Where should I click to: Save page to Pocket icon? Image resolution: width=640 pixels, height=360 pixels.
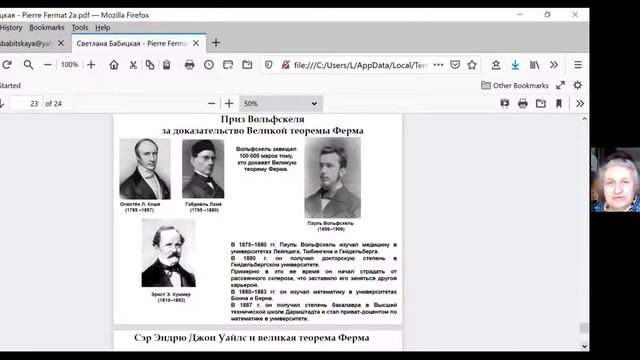coord(455,65)
